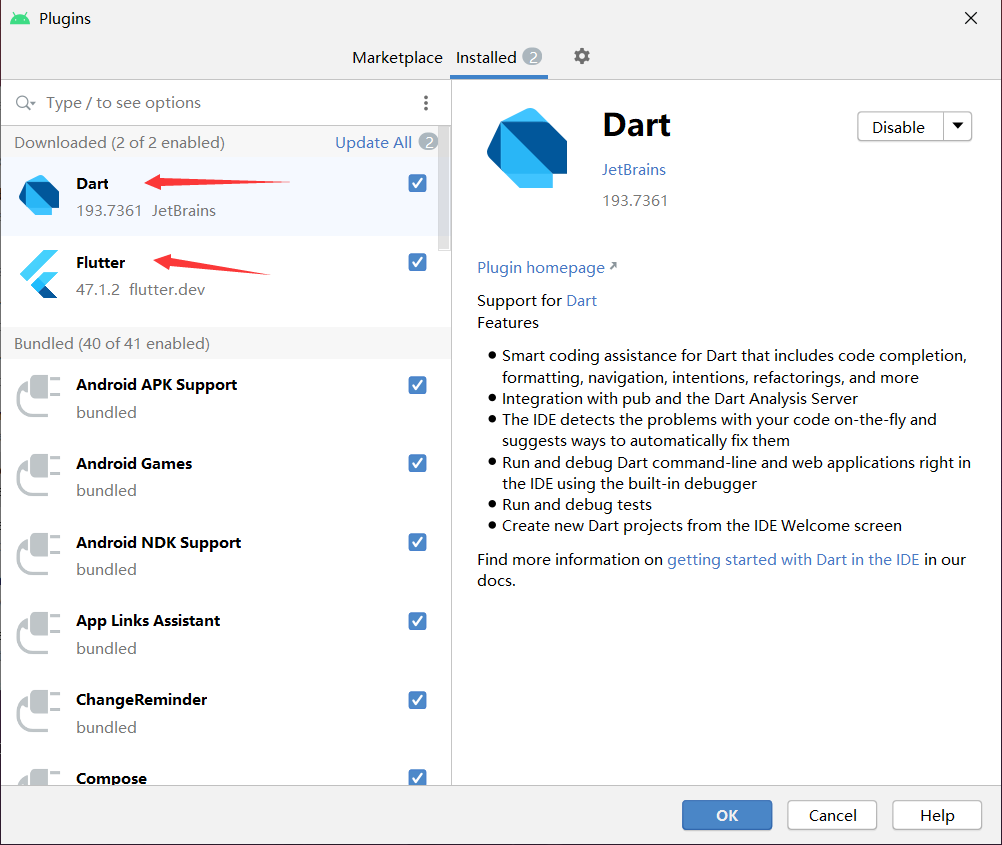
Task: Confirm with the OK button
Action: pos(727,815)
